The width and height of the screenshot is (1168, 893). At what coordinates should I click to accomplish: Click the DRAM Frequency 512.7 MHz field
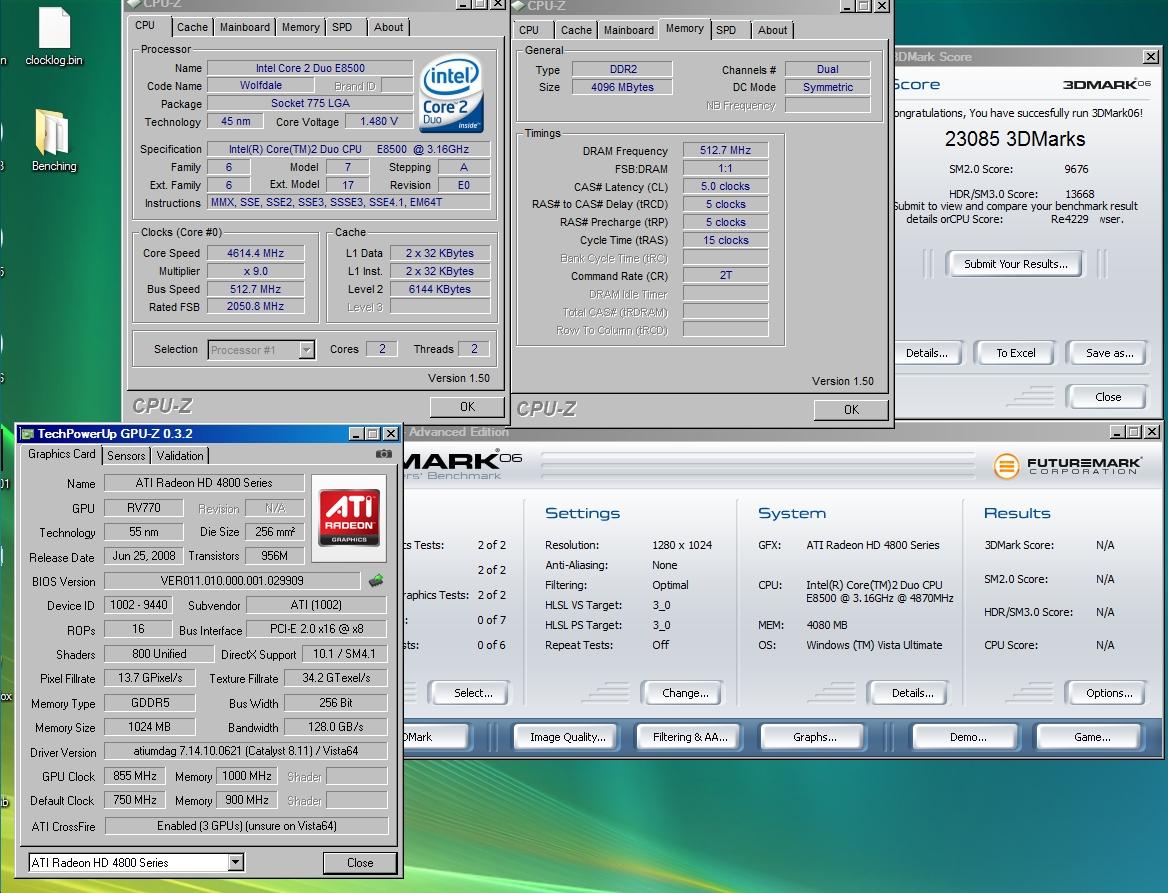pyautogui.click(x=725, y=150)
